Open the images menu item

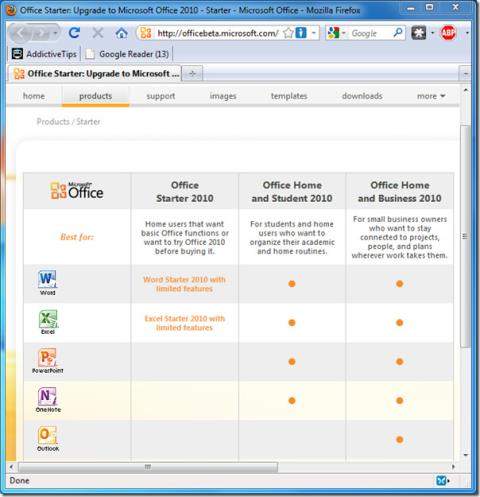click(x=223, y=96)
